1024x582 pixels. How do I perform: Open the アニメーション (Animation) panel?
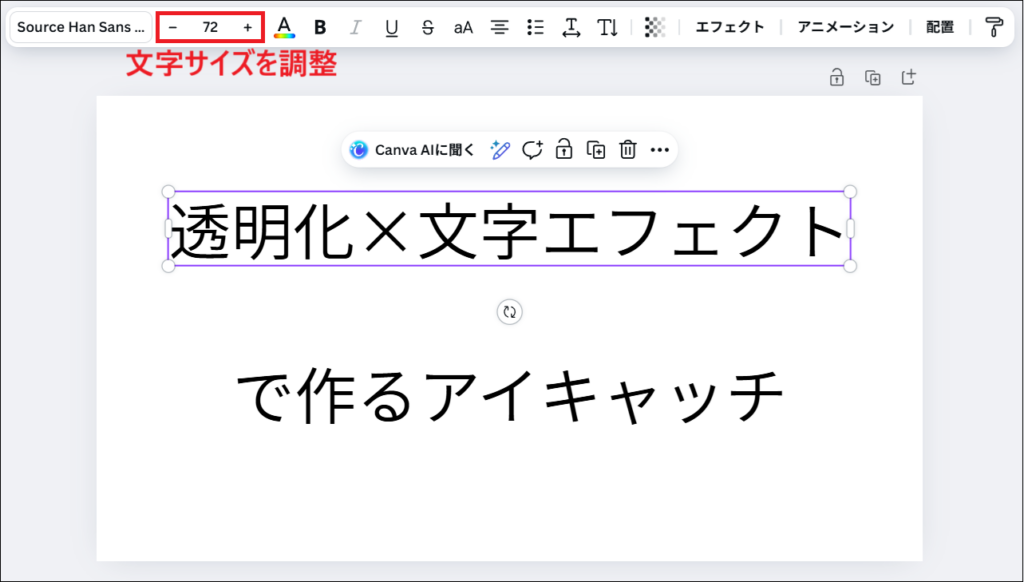coord(845,27)
